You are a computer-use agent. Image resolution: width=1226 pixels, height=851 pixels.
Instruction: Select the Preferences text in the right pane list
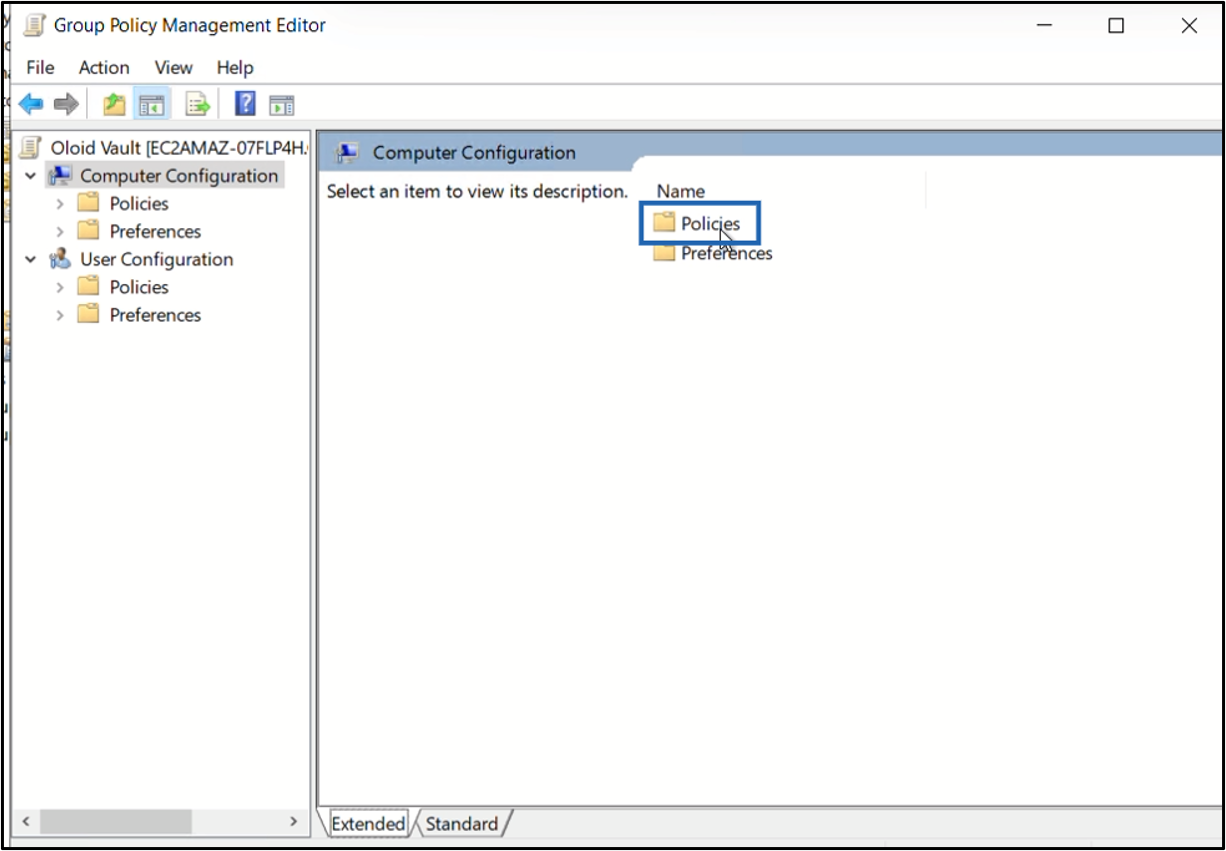(727, 254)
